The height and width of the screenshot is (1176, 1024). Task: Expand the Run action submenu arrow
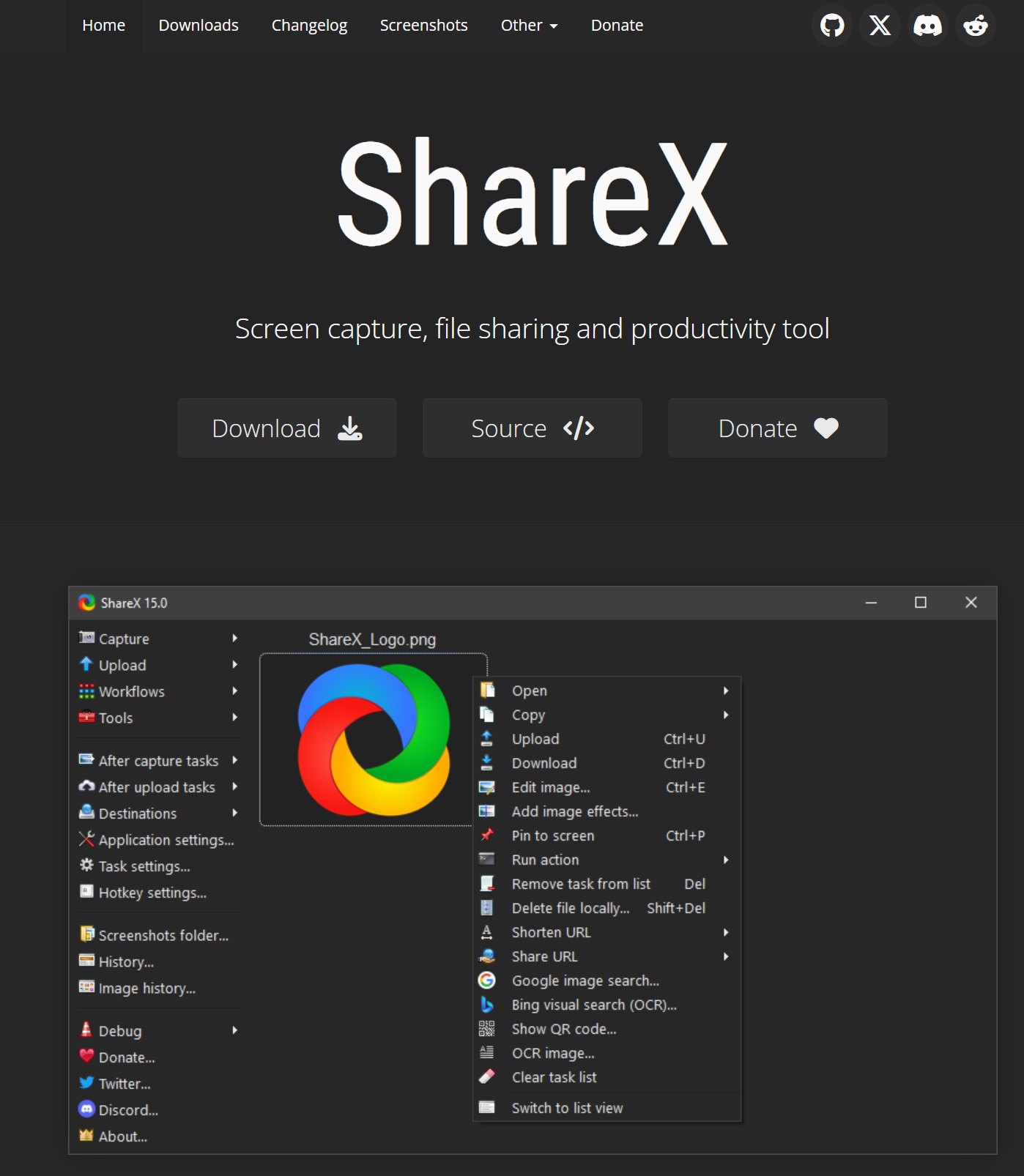coord(725,860)
